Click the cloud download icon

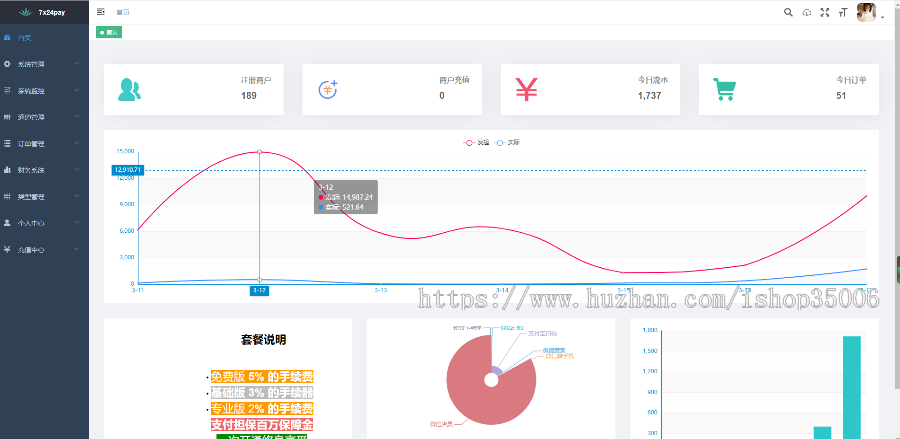coord(806,13)
